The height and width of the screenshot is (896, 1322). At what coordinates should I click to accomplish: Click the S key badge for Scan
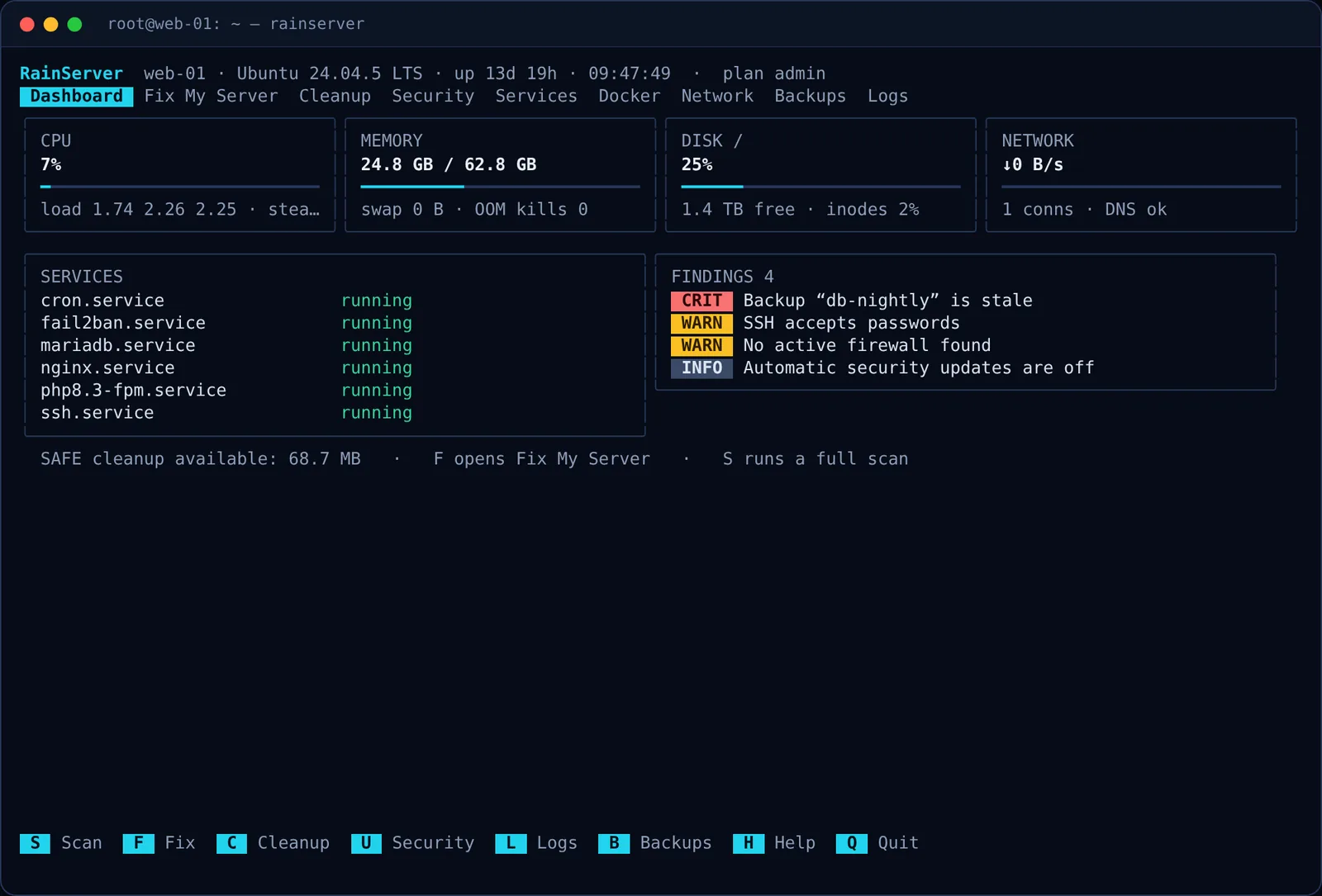[x=35, y=843]
